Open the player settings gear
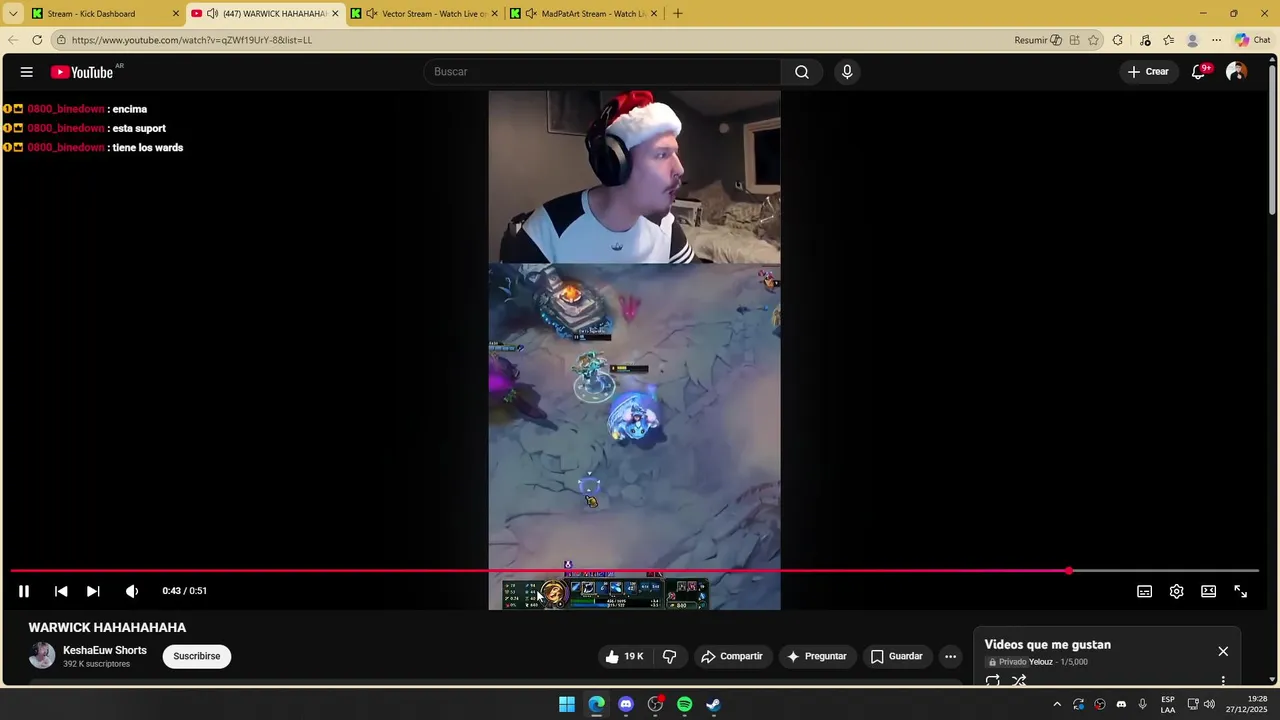 [x=1177, y=591]
